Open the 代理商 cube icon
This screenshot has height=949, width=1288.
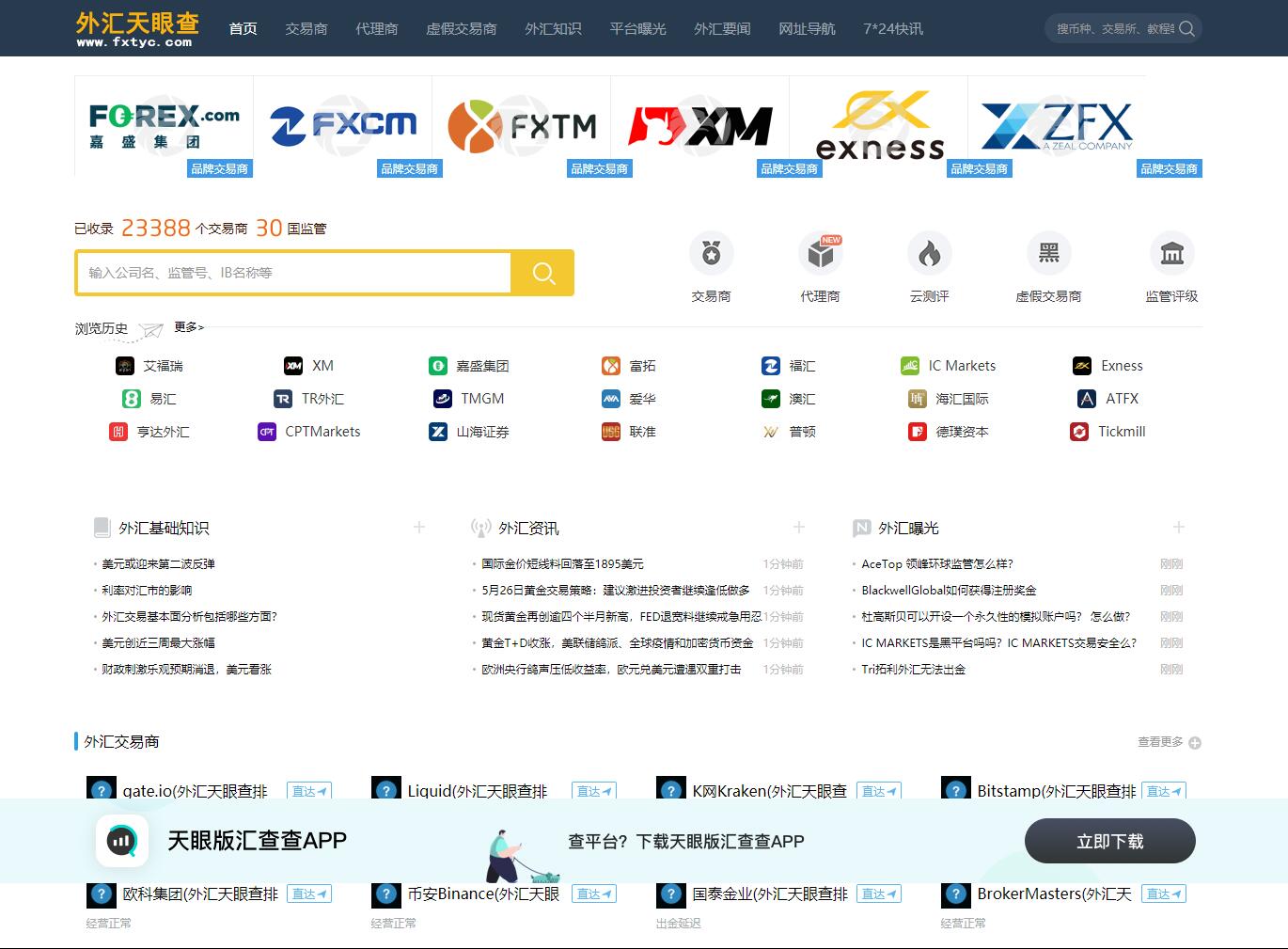click(820, 254)
